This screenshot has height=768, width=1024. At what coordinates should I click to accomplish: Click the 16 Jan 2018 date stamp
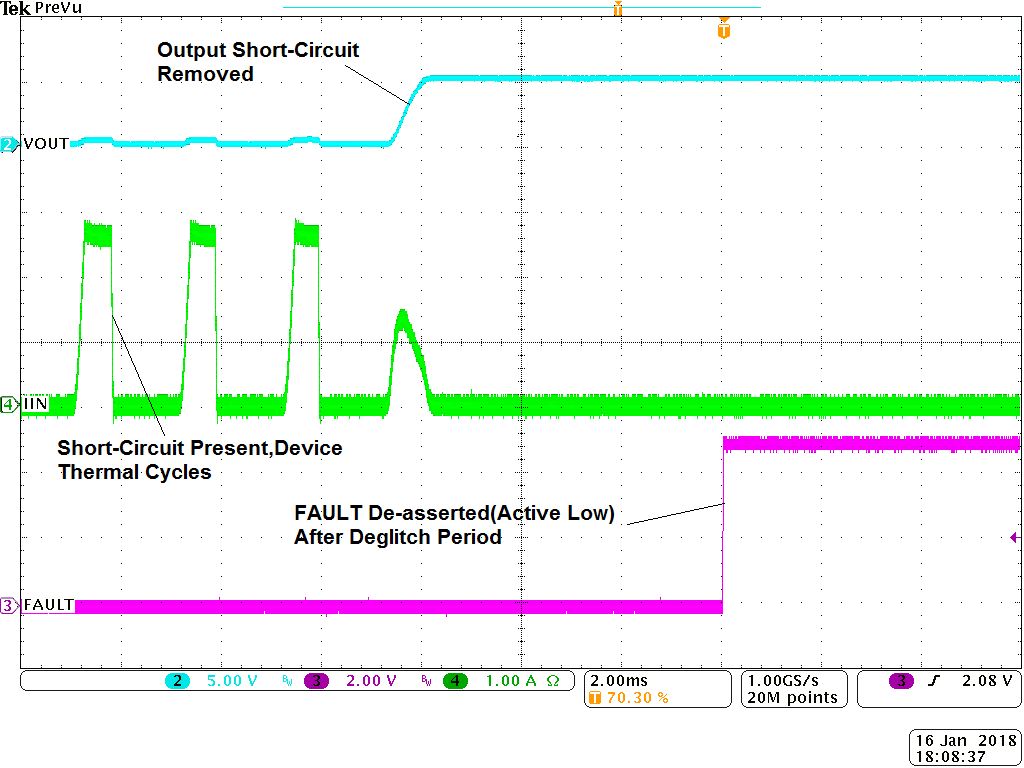964,741
